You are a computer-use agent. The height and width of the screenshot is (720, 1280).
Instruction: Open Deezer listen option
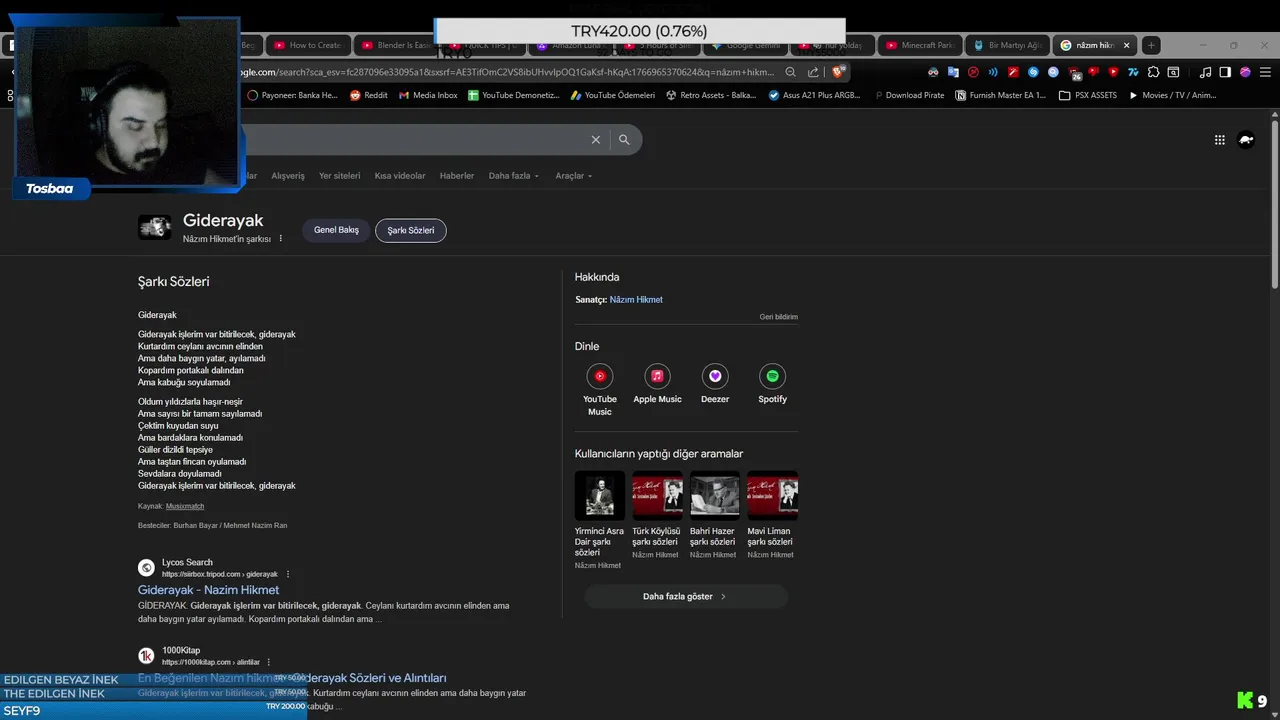point(715,385)
